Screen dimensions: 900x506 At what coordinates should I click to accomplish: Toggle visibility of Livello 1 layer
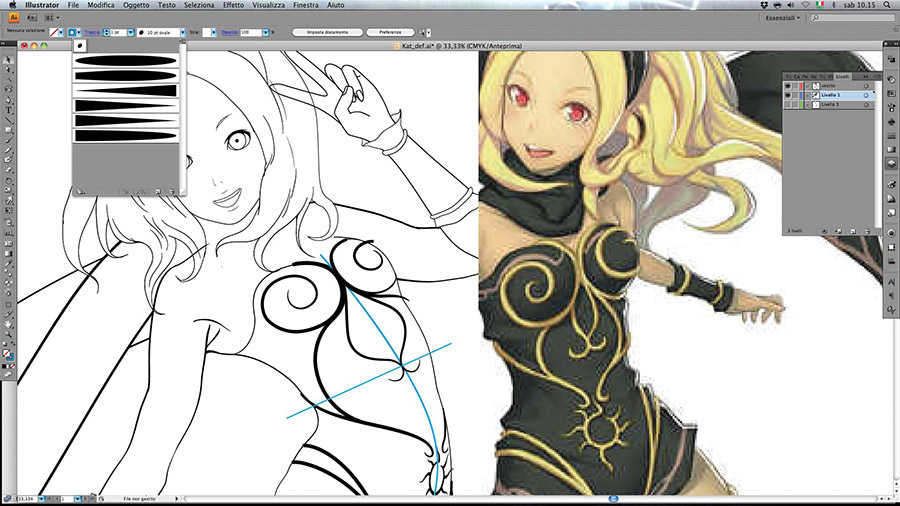(x=788, y=95)
